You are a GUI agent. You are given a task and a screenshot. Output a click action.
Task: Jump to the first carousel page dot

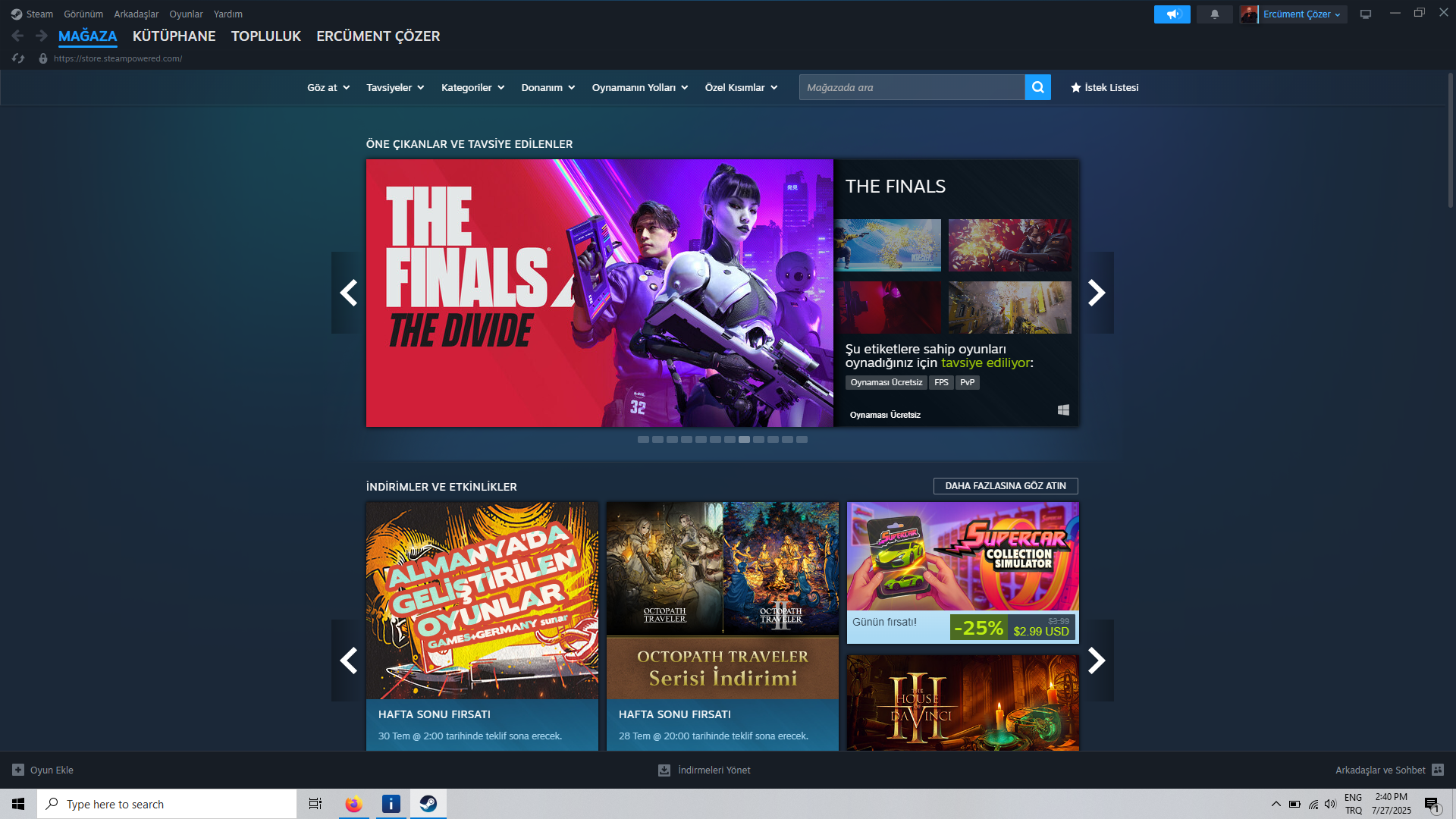coord(643,440)
